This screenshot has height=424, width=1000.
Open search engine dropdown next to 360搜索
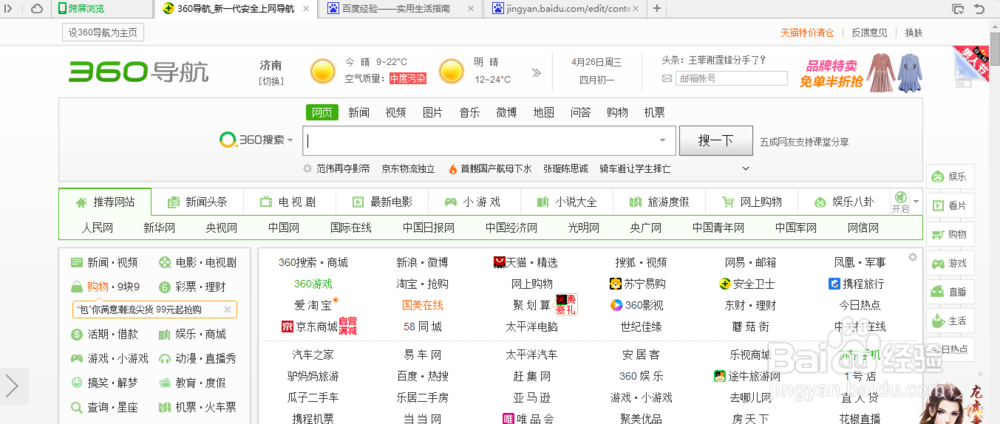[x=290, y=140]
